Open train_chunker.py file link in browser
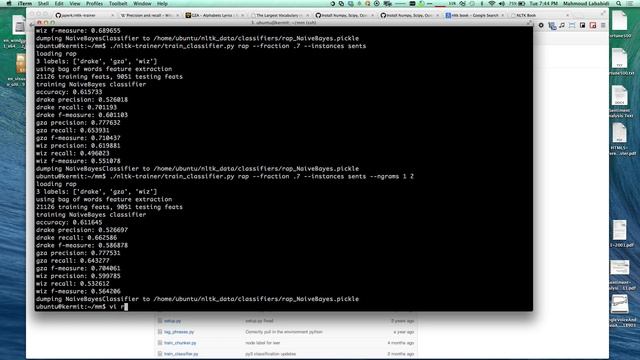 [x=180, y=343]
